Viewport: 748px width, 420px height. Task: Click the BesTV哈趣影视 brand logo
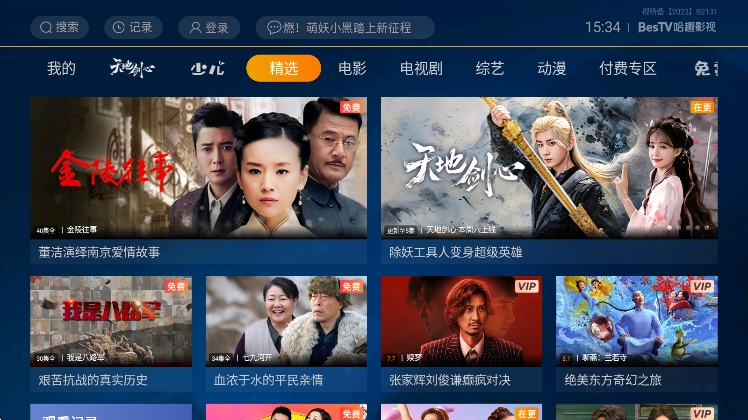pyautogui.click(x=676, y=27)
